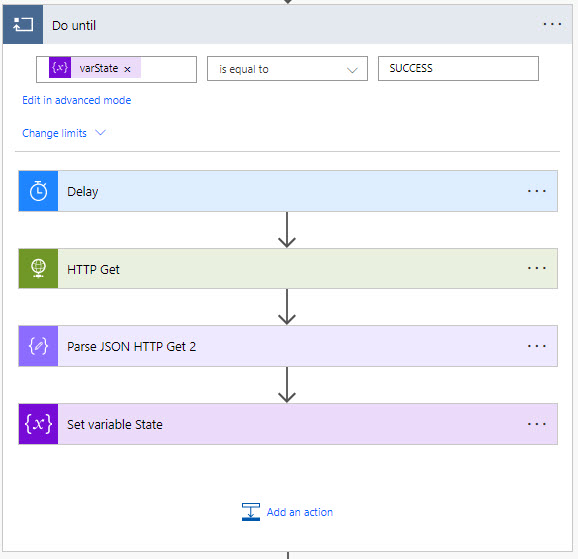
Task: Click the varState variable token icon
Action: pos(60,68)
